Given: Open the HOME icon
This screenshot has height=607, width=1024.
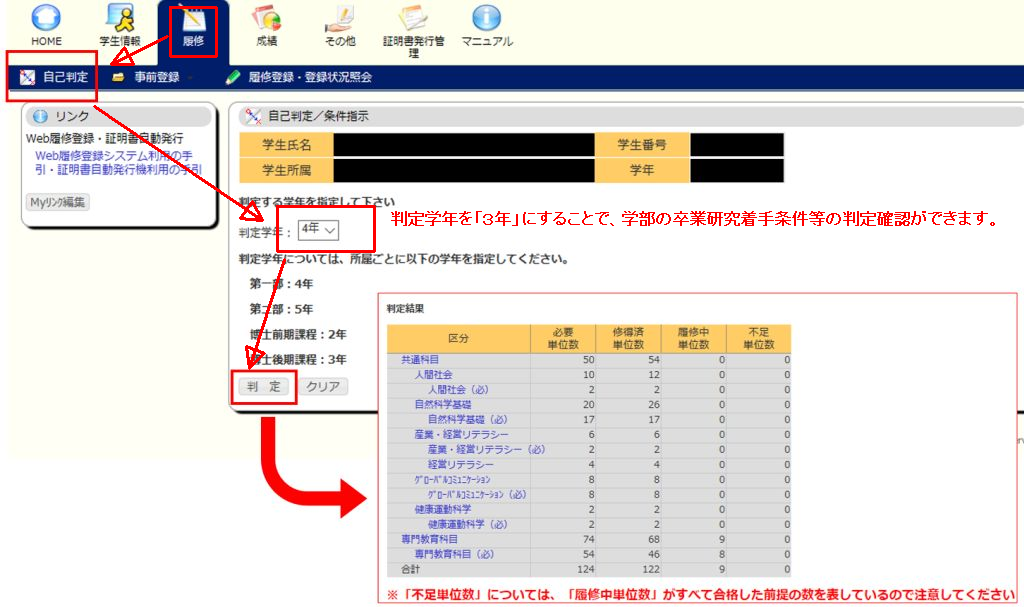Looking at the screenshot, I should click(46, 18).
